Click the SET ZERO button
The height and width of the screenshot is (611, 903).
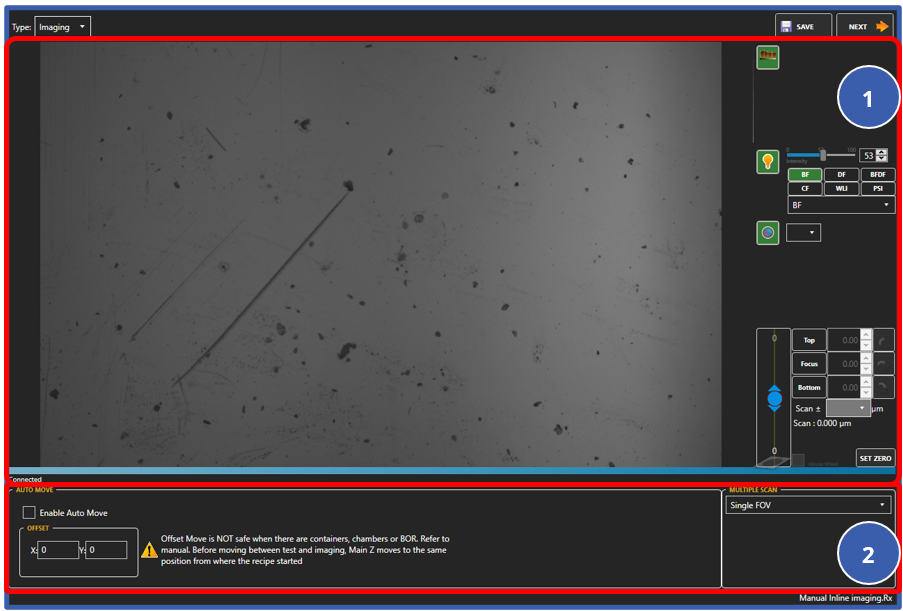875,458
